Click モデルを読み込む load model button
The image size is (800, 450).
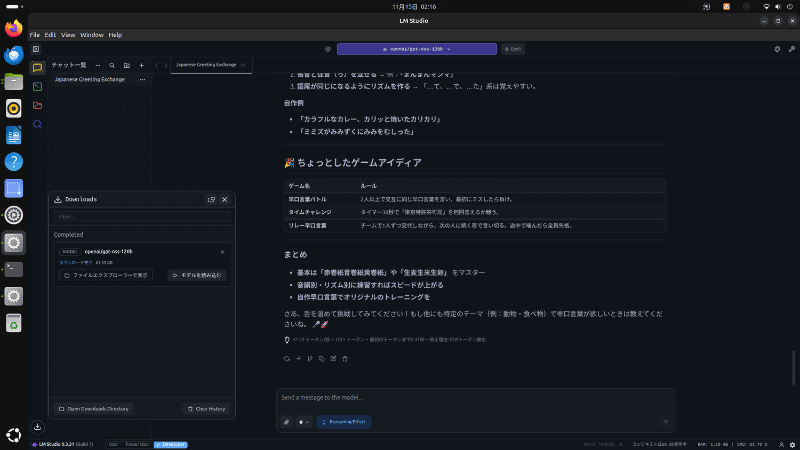(x=197, y=276)
